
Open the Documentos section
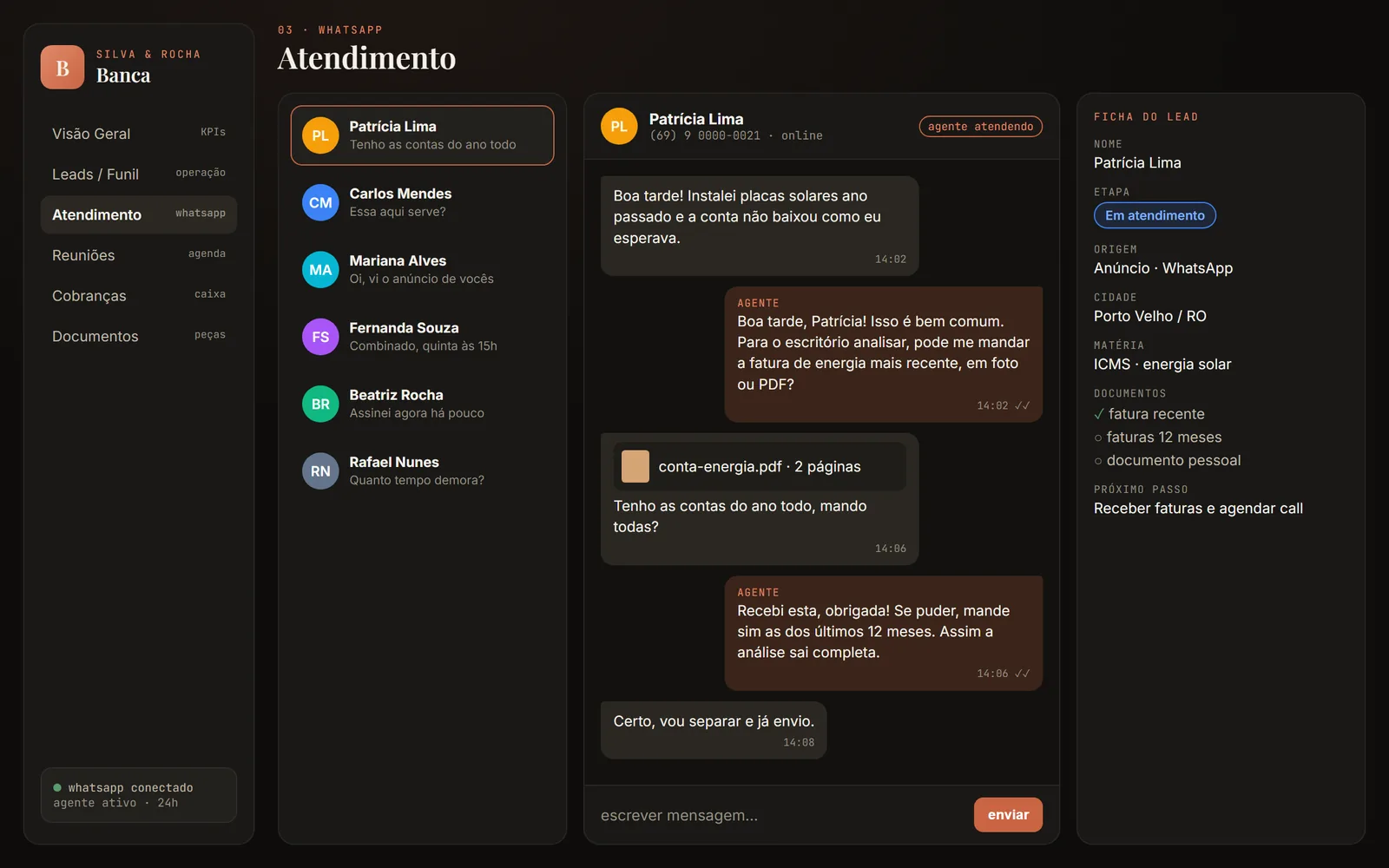139,336
